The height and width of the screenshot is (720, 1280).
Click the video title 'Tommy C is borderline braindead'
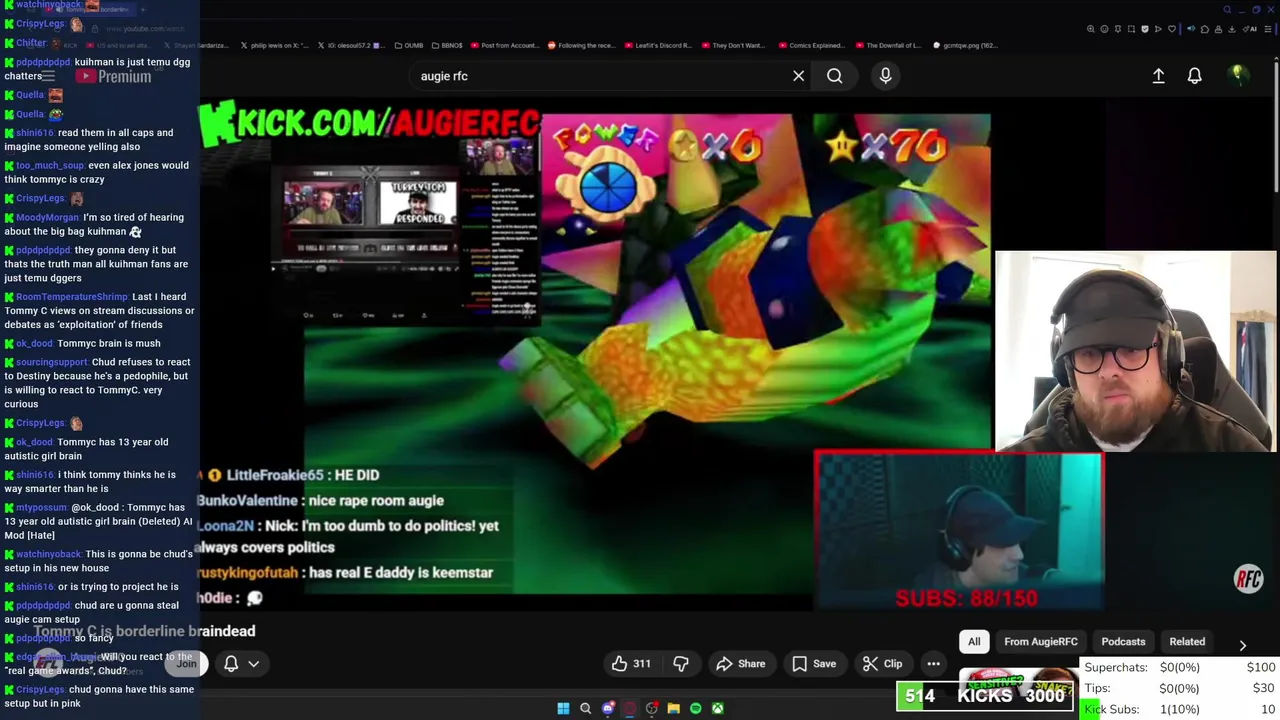pyautogui.click(x=145, y=631)
